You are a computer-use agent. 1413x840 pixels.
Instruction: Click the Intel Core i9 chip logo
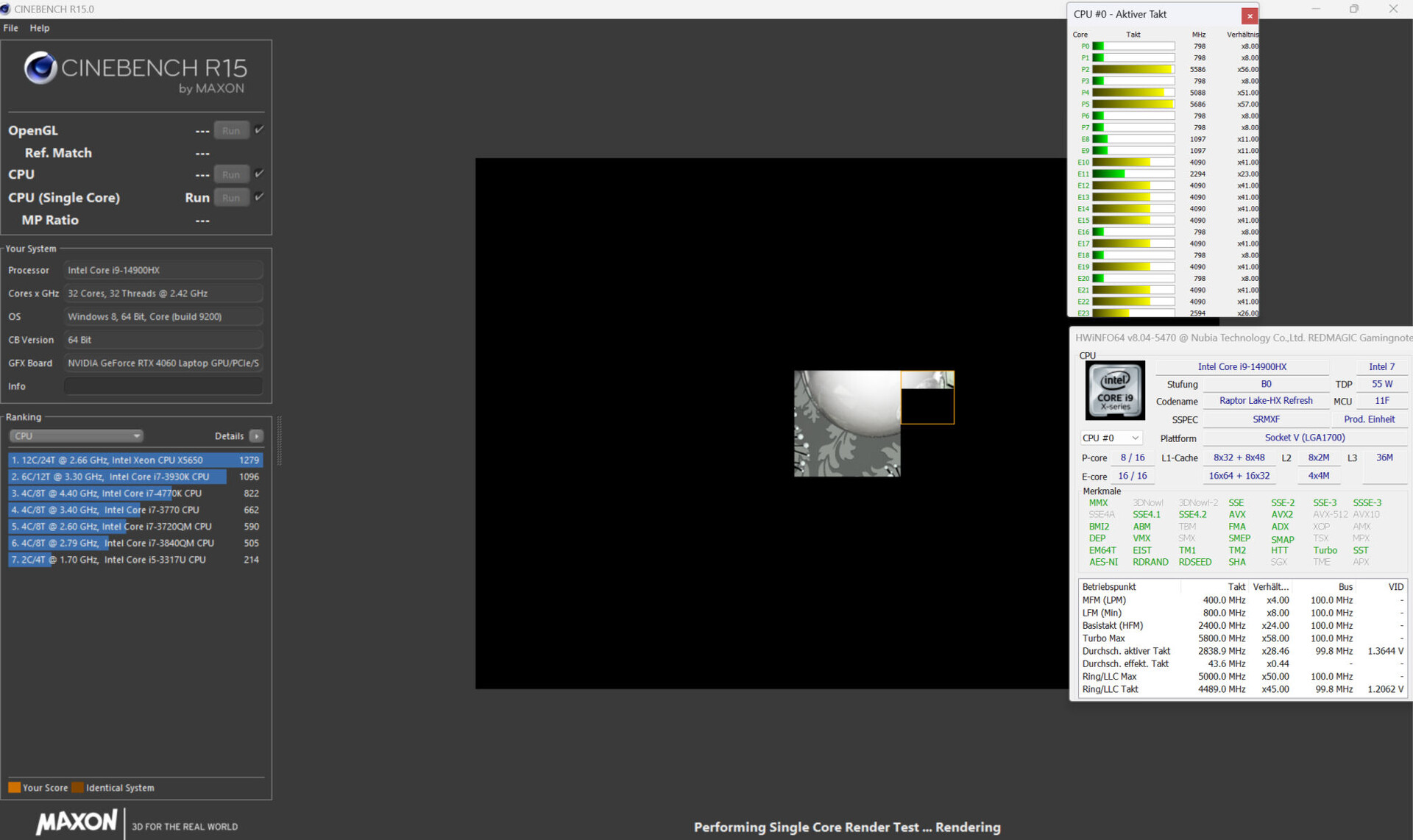pos(1115,390)
